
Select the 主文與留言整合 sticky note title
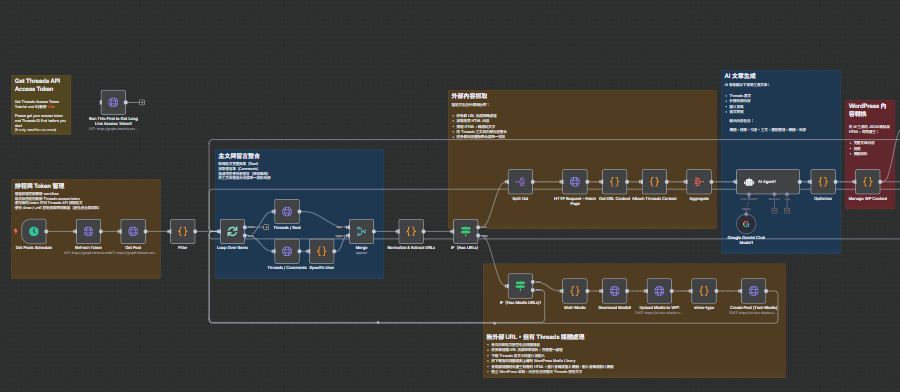(x=239, y=156)
